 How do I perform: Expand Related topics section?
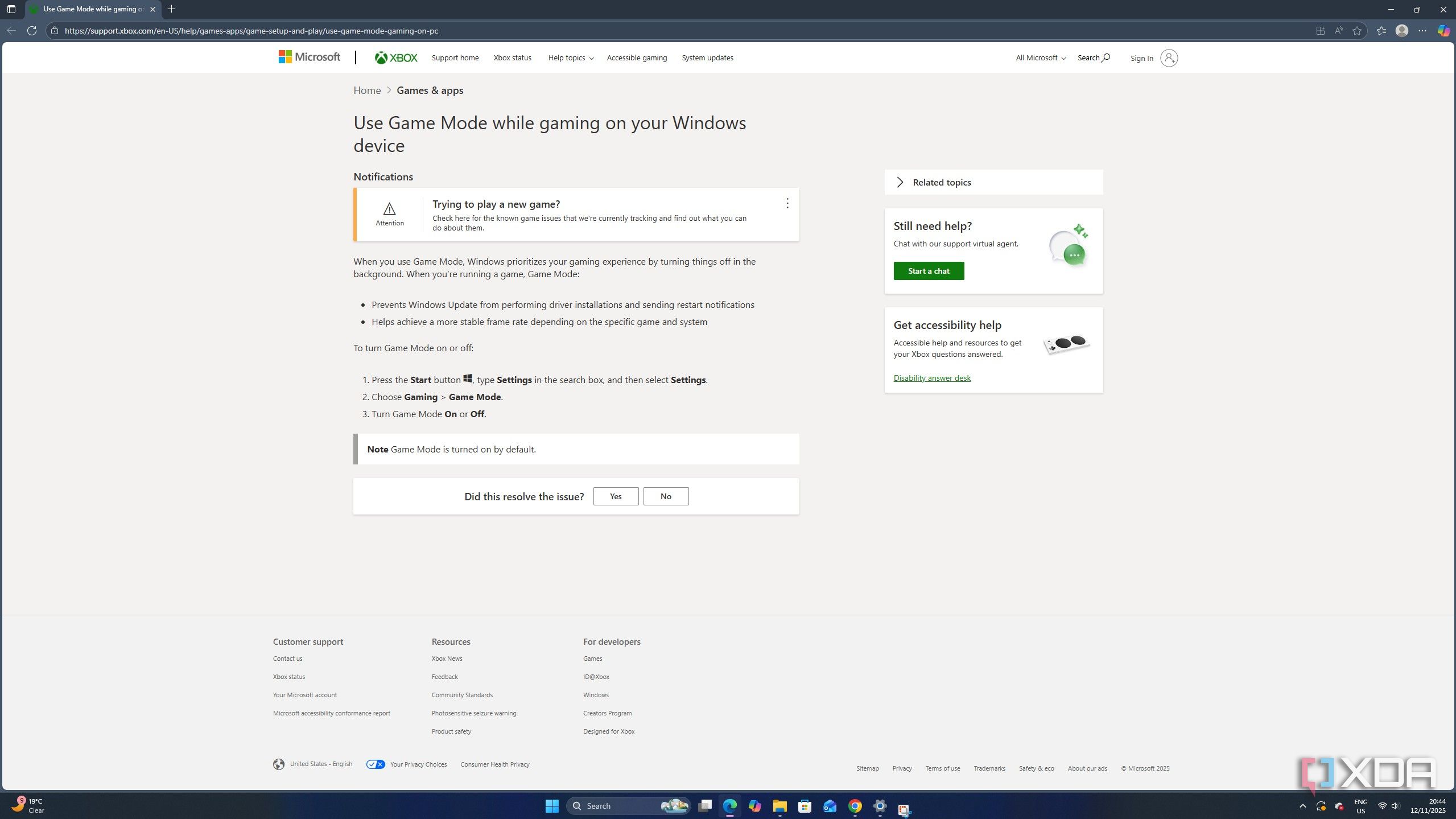(x=993, y=182)
